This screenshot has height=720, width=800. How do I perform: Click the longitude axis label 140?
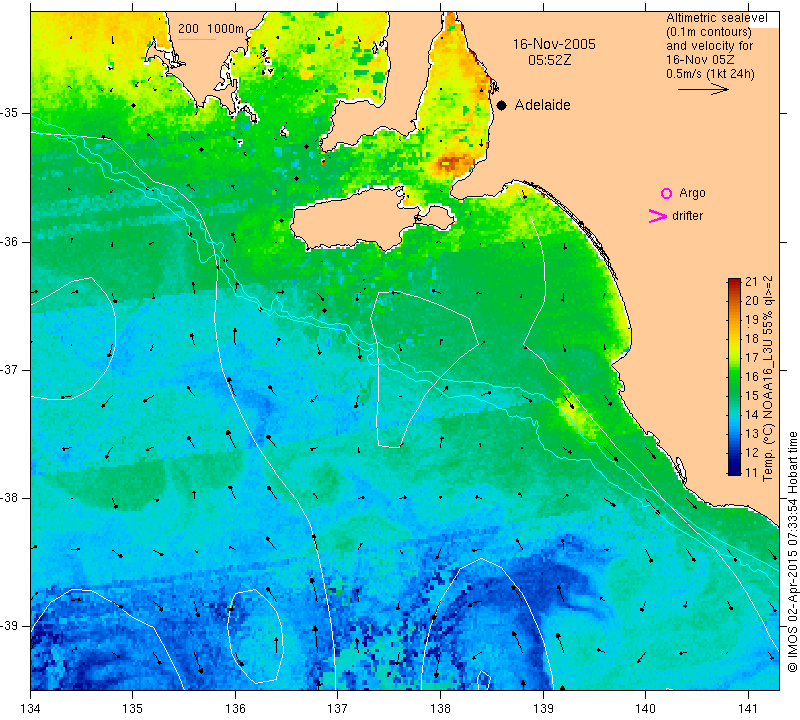(x=645, y=709)
